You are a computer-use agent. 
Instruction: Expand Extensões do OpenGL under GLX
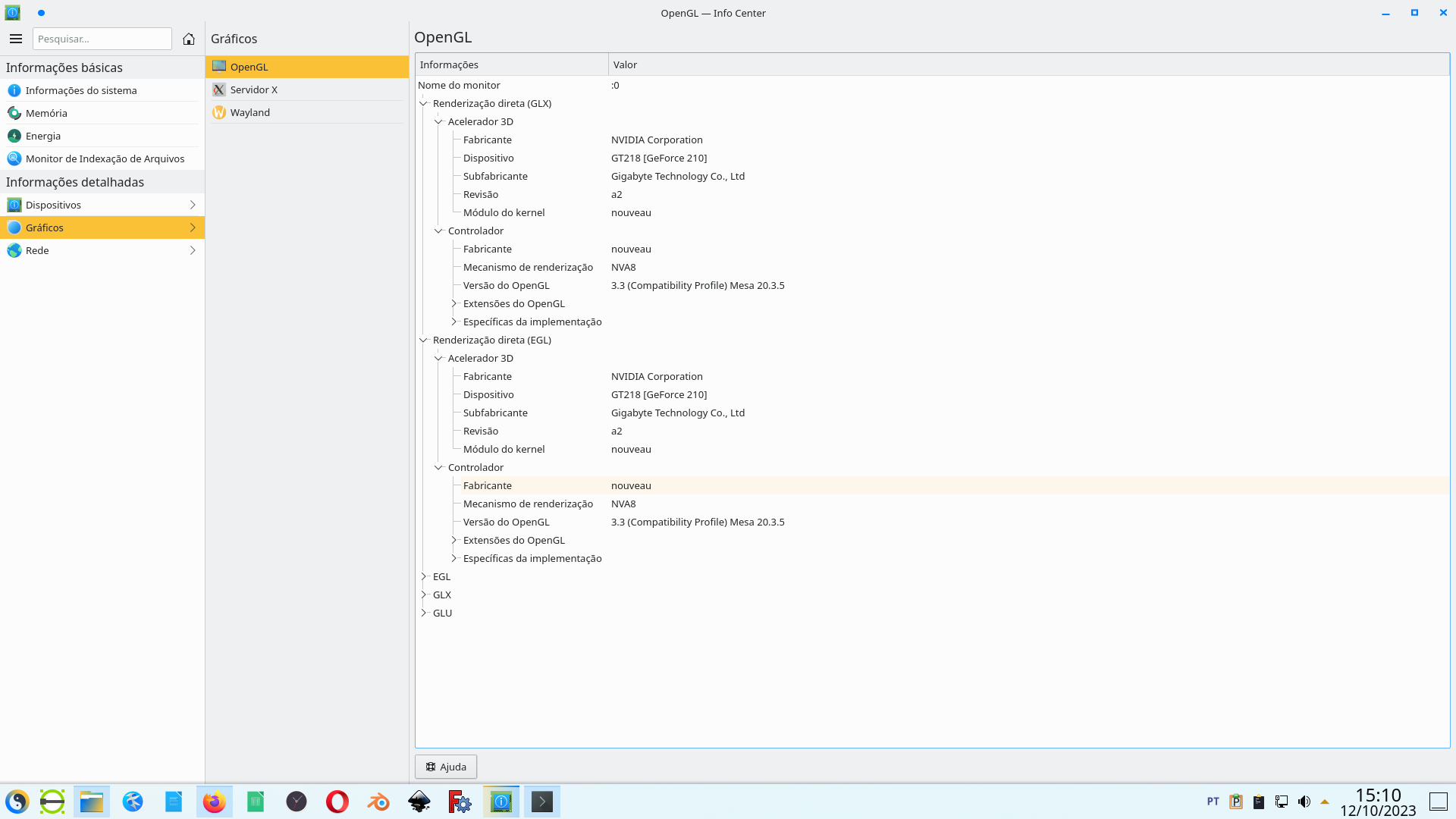tap(453, 303)
